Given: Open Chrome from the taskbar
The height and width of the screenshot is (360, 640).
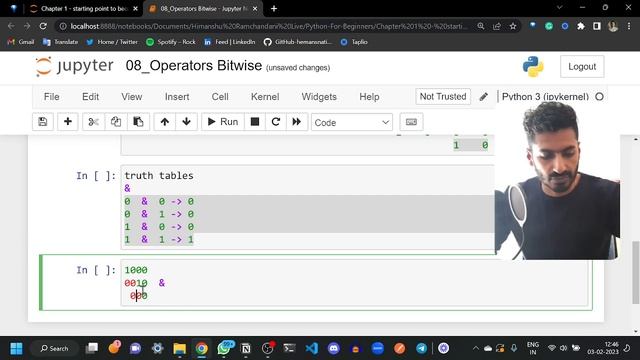Looking at the screenshot, I should click(x=201, y=348).
